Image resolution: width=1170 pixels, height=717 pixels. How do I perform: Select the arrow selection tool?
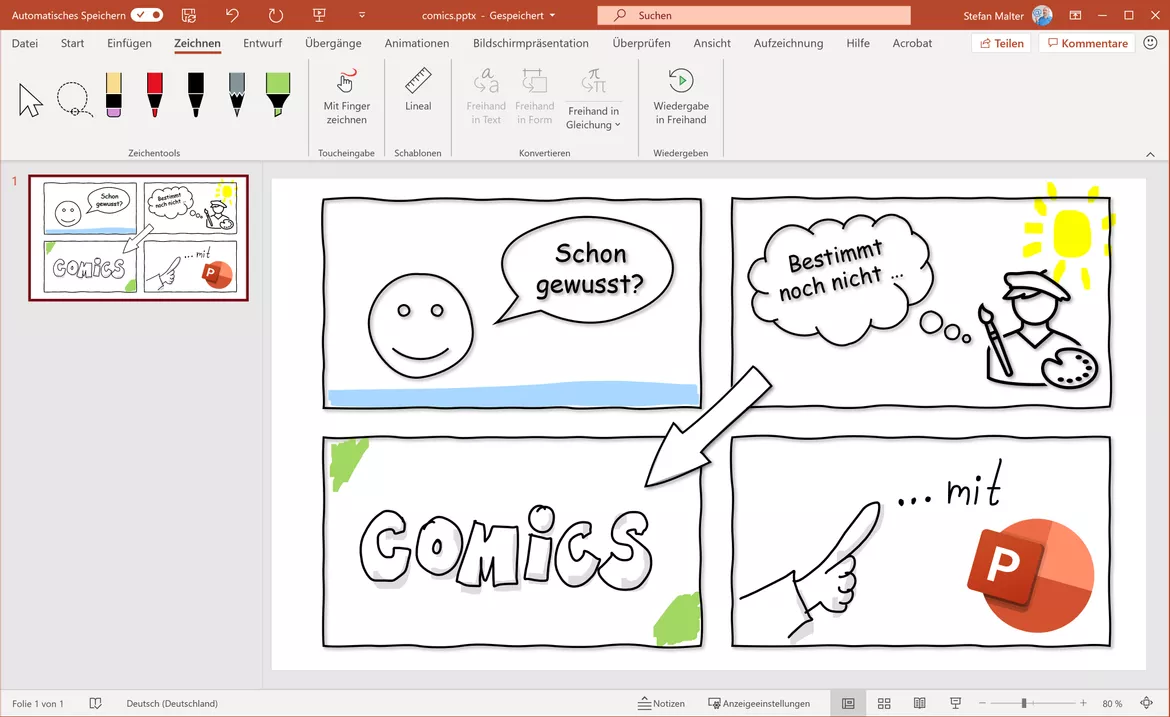click(x=31, y=100)
